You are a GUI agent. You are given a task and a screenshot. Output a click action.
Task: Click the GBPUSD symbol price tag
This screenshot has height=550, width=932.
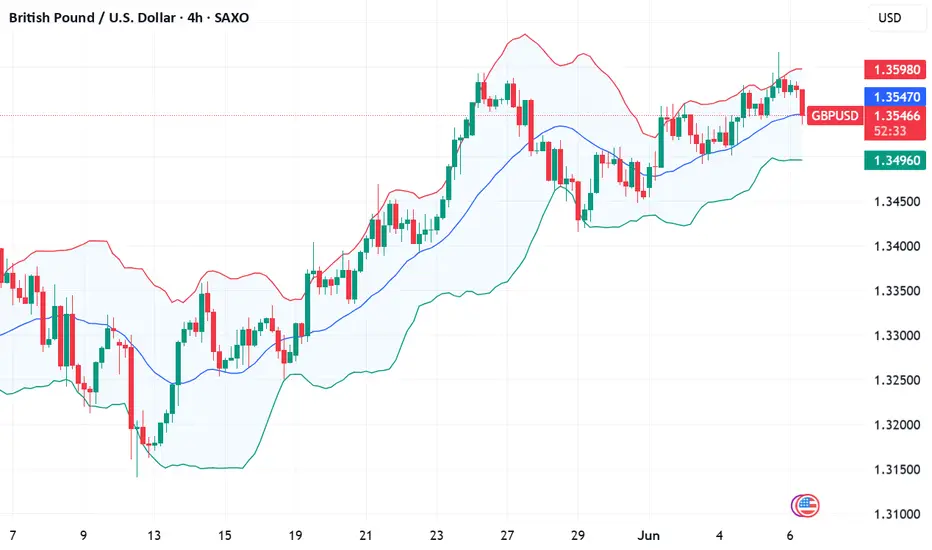click(835, 115)
